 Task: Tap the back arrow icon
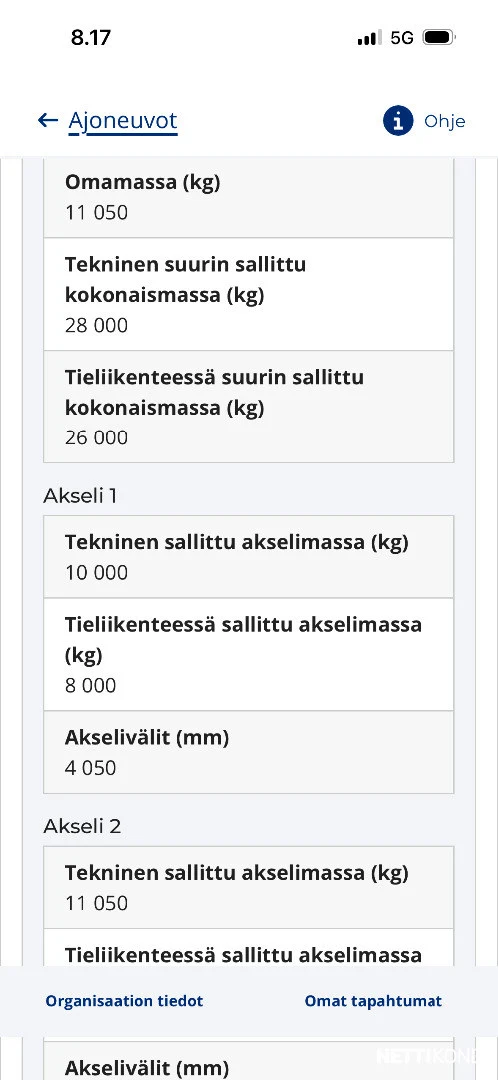click(x=48, y=121)
